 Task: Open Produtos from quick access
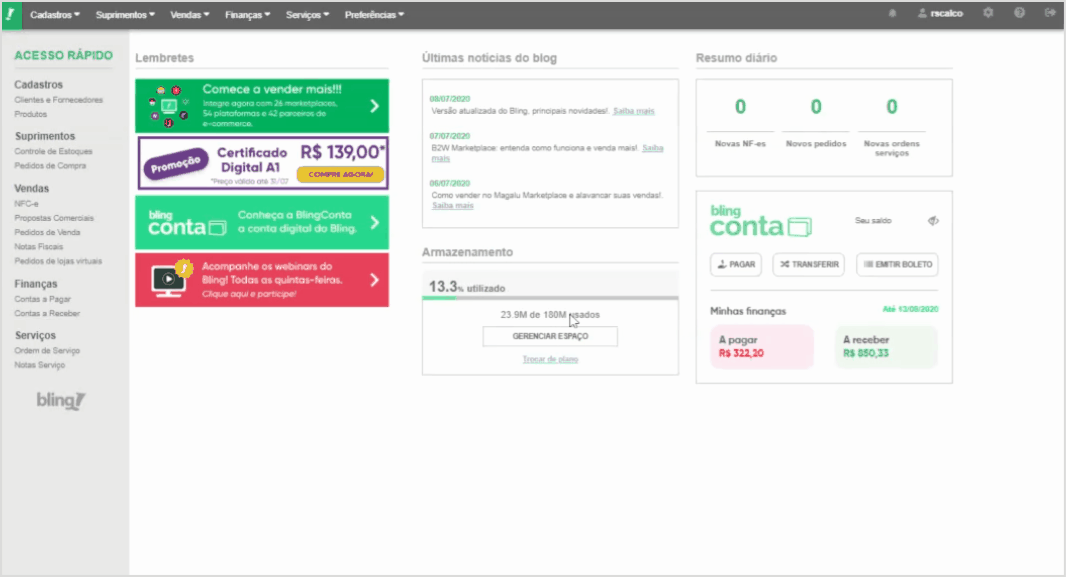pyautogui.click(x=31, y=114)
